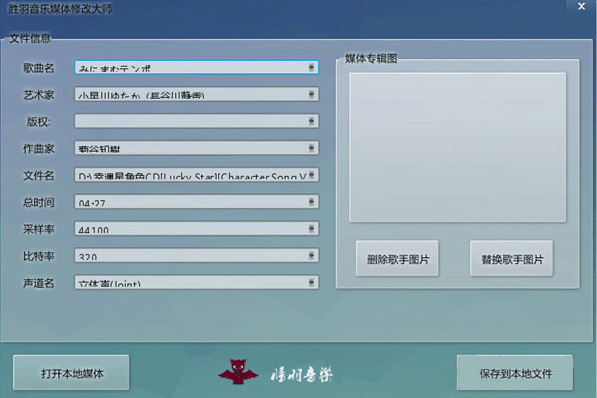597x398 pixels.
Task: Click the 采样率 label text
Action: (38, 229)
